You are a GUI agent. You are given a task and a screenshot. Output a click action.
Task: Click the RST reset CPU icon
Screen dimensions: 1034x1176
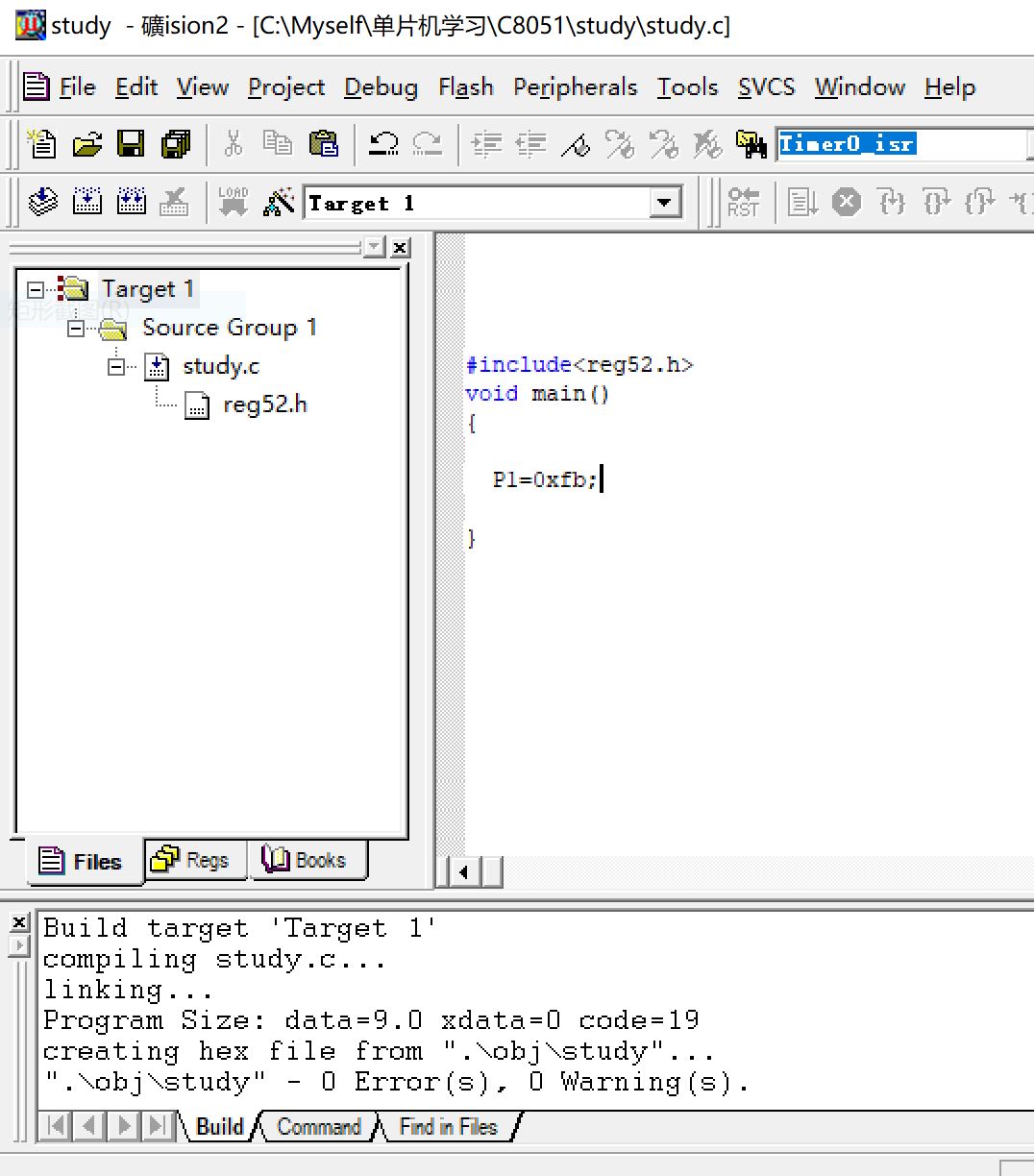tap(743, 202)
